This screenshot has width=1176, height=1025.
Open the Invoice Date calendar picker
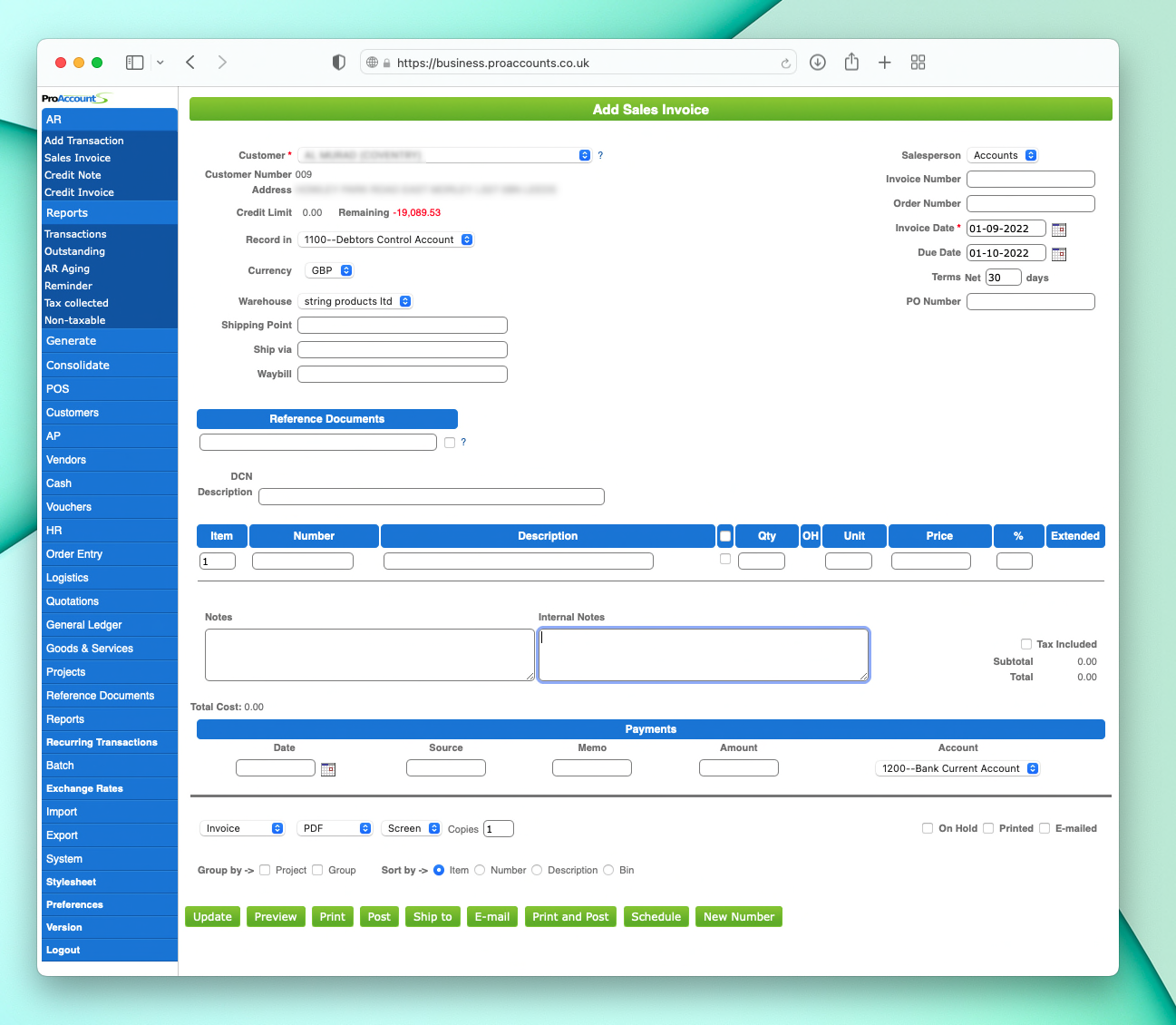pos(1058,229)
